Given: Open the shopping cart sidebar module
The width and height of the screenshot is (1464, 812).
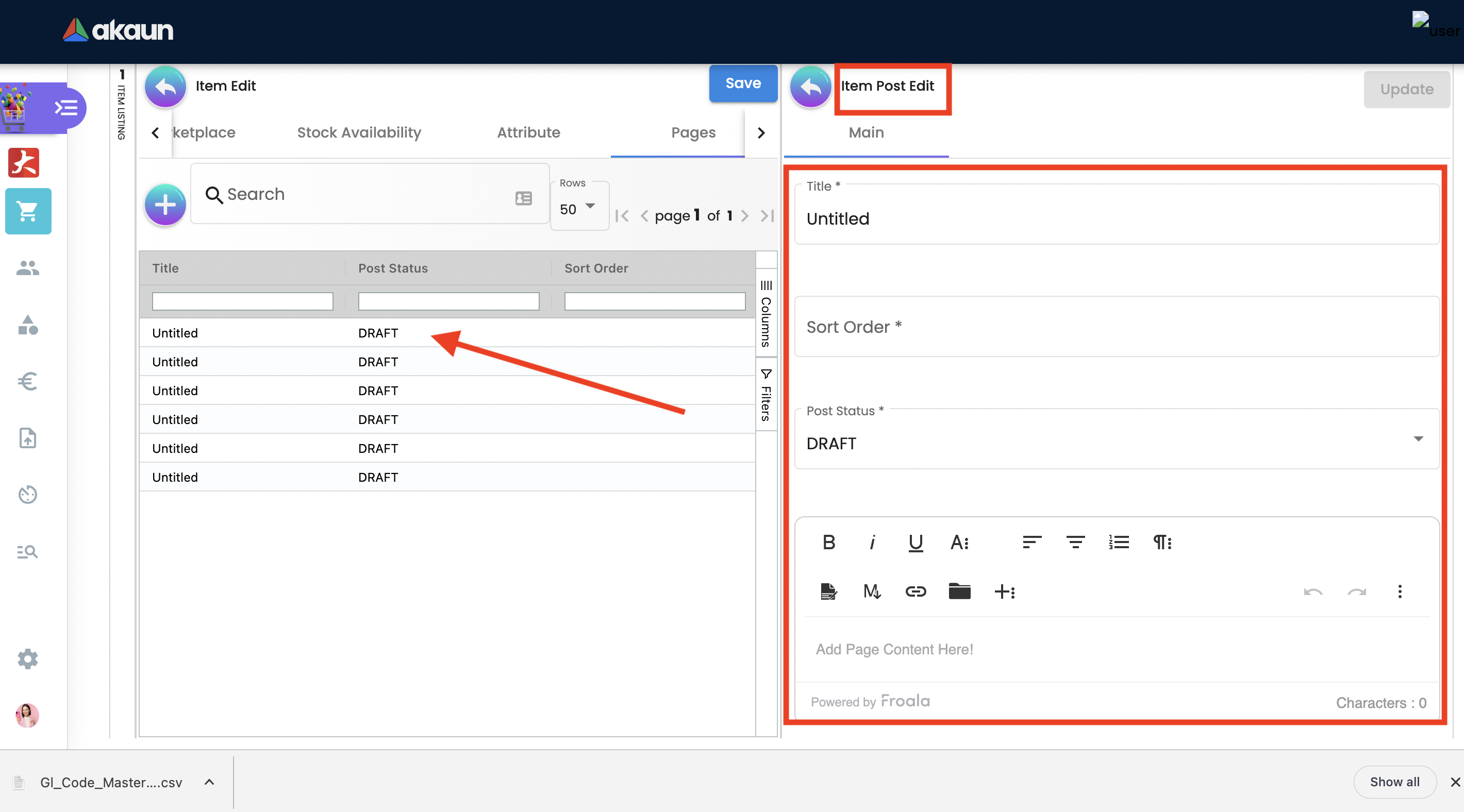Looking at the screenshot, I should pos(28,211).
